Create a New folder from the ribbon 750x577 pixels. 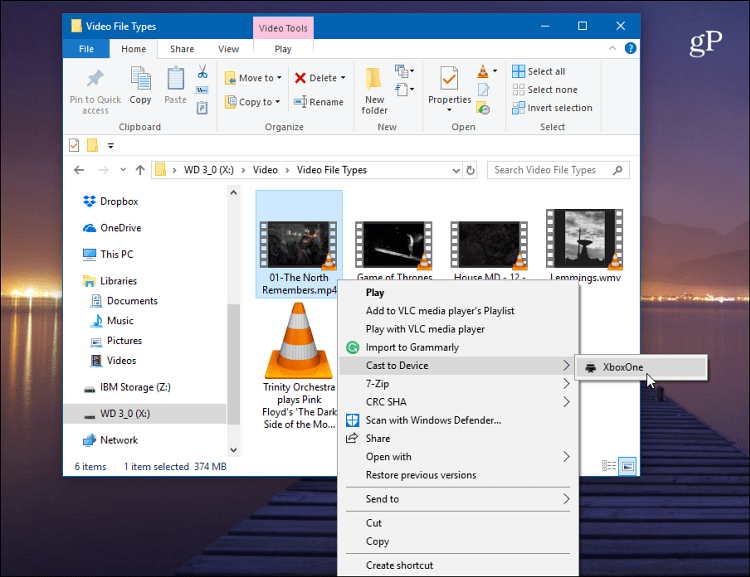(x=374, y=91)
